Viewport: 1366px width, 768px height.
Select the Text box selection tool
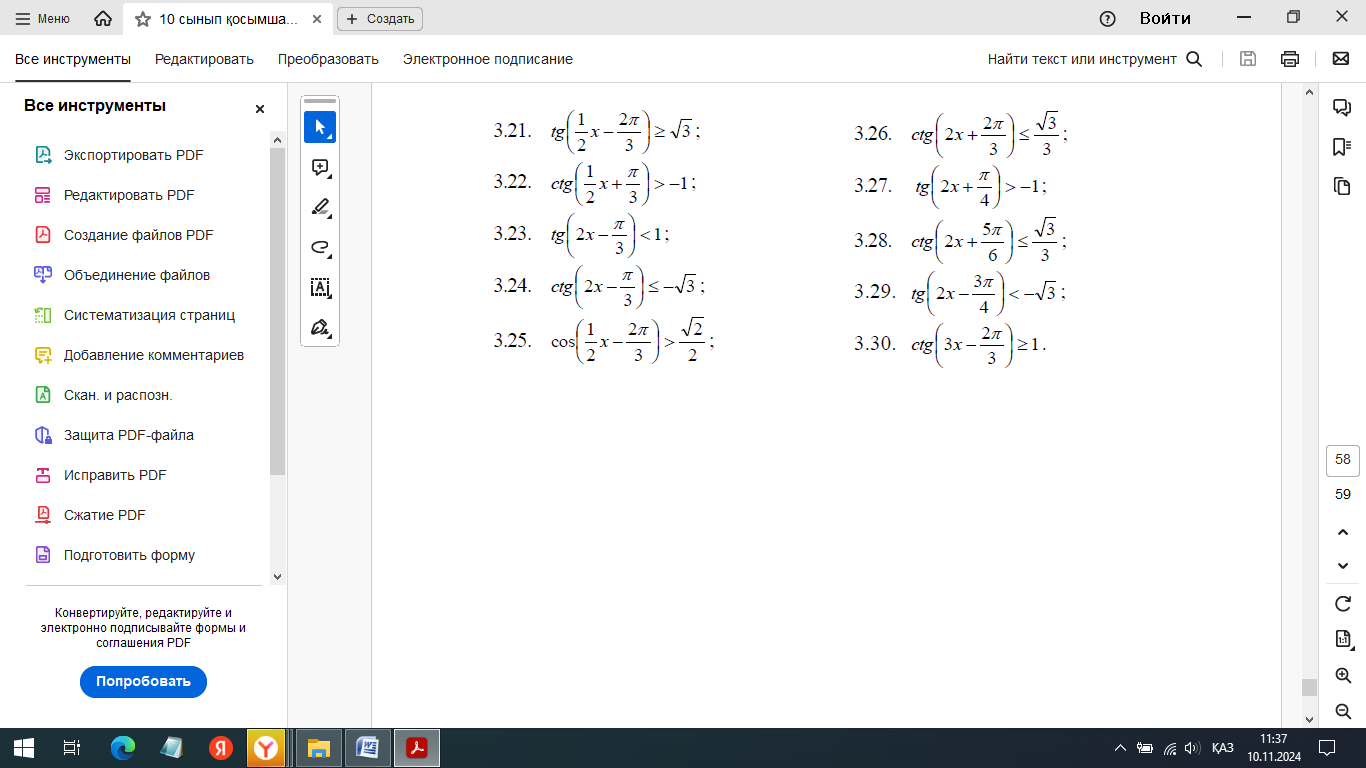pyautogui.click(x=320, y=287)
